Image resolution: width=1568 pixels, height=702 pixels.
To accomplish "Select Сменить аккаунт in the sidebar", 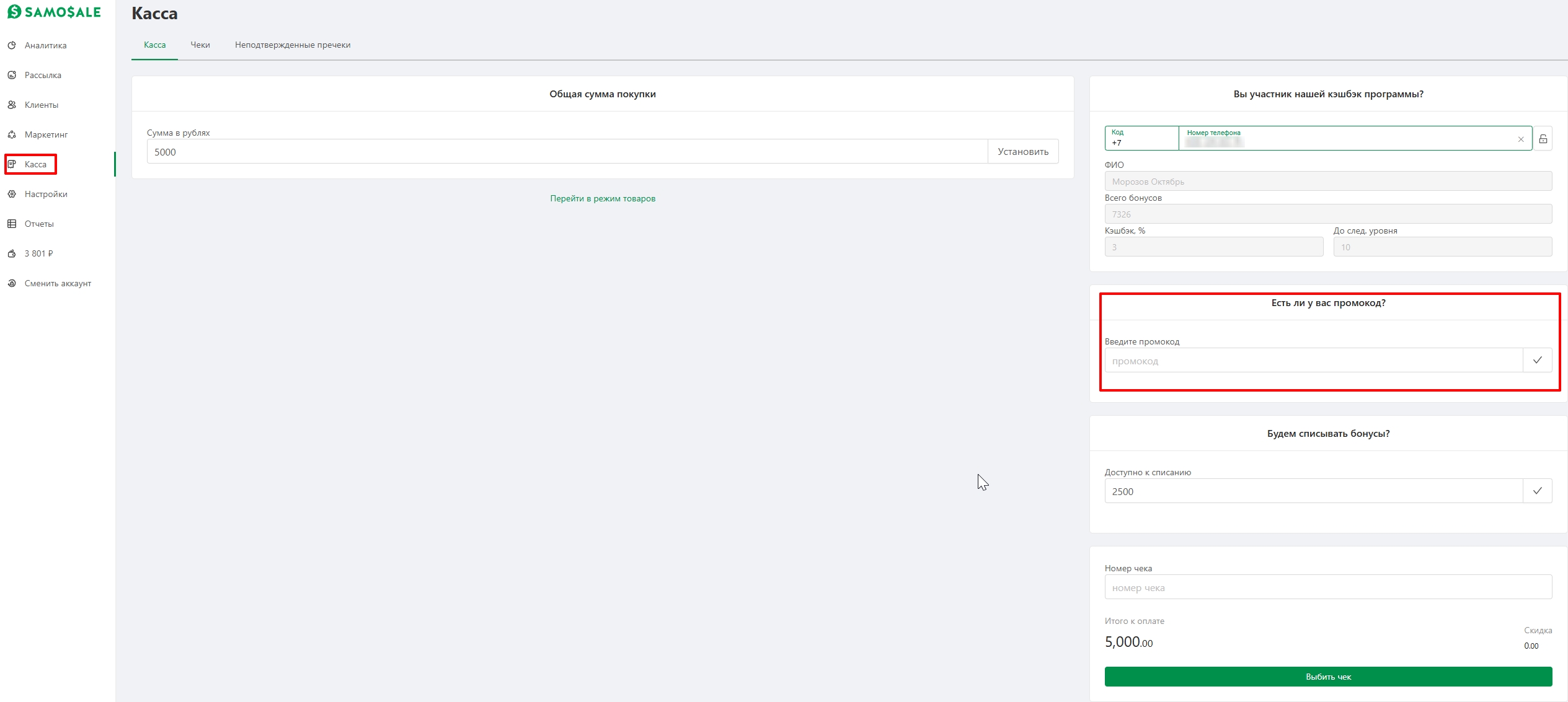I will tap(58, 283).
